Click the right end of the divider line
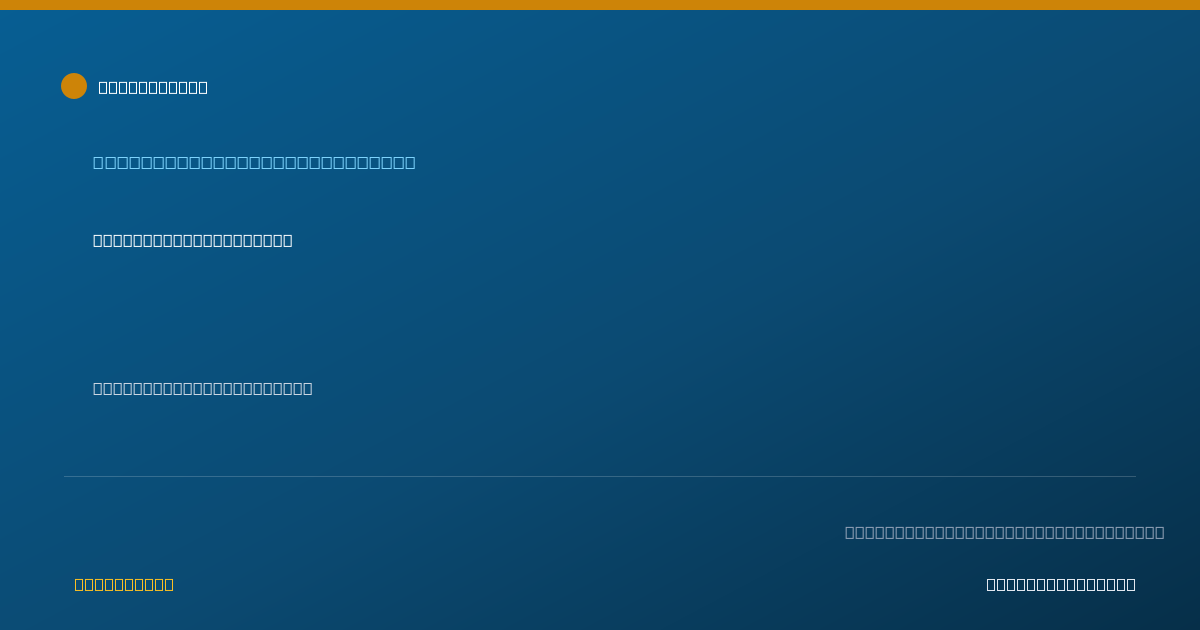This screenshot has width=1200, height=630. [x=1134, y=476]
